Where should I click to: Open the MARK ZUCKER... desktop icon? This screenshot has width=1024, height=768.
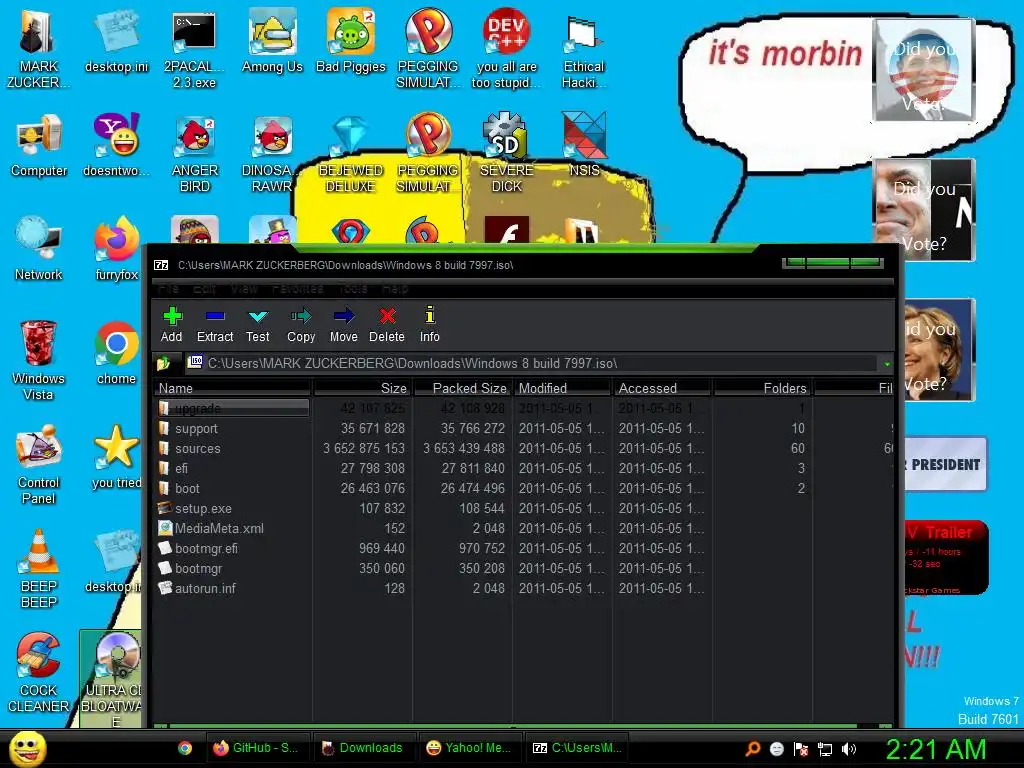(39, 50)
